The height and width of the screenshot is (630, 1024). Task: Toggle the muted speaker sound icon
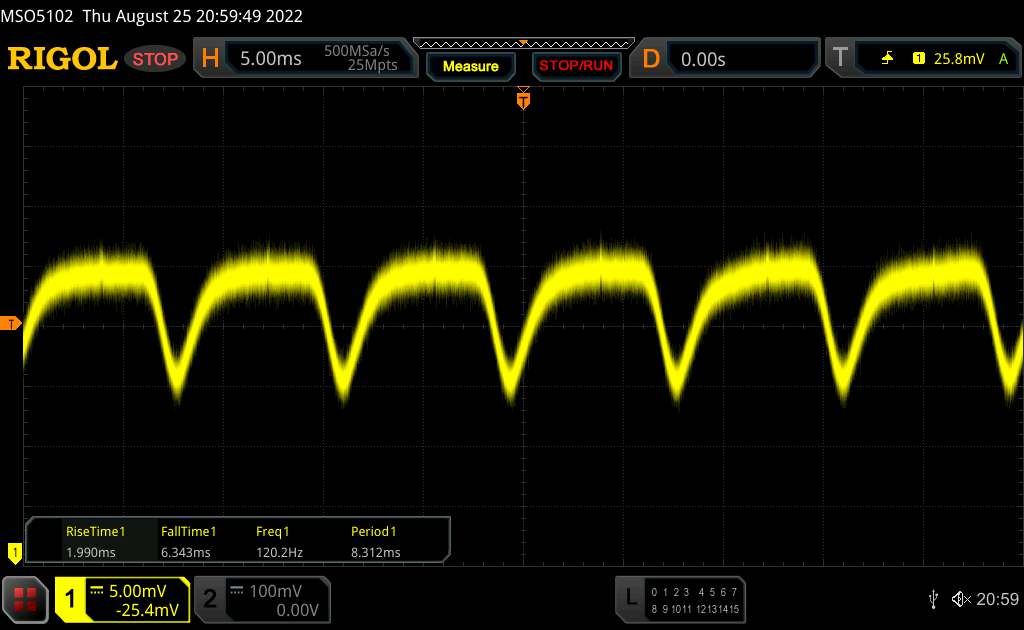pyautogui.click(x=961, y=598)
